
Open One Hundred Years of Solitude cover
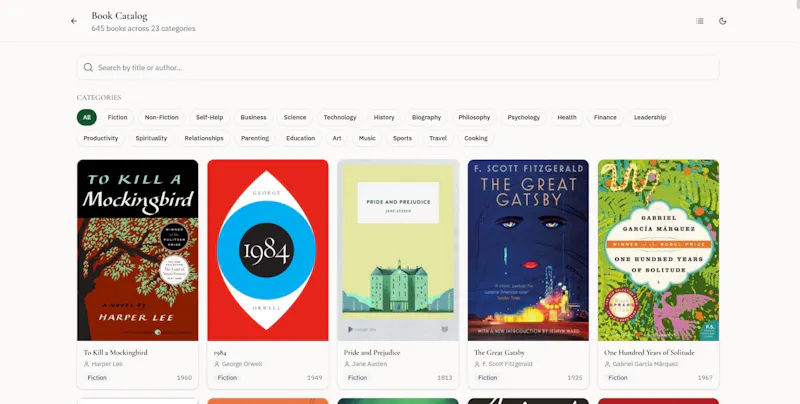(658, 250)
